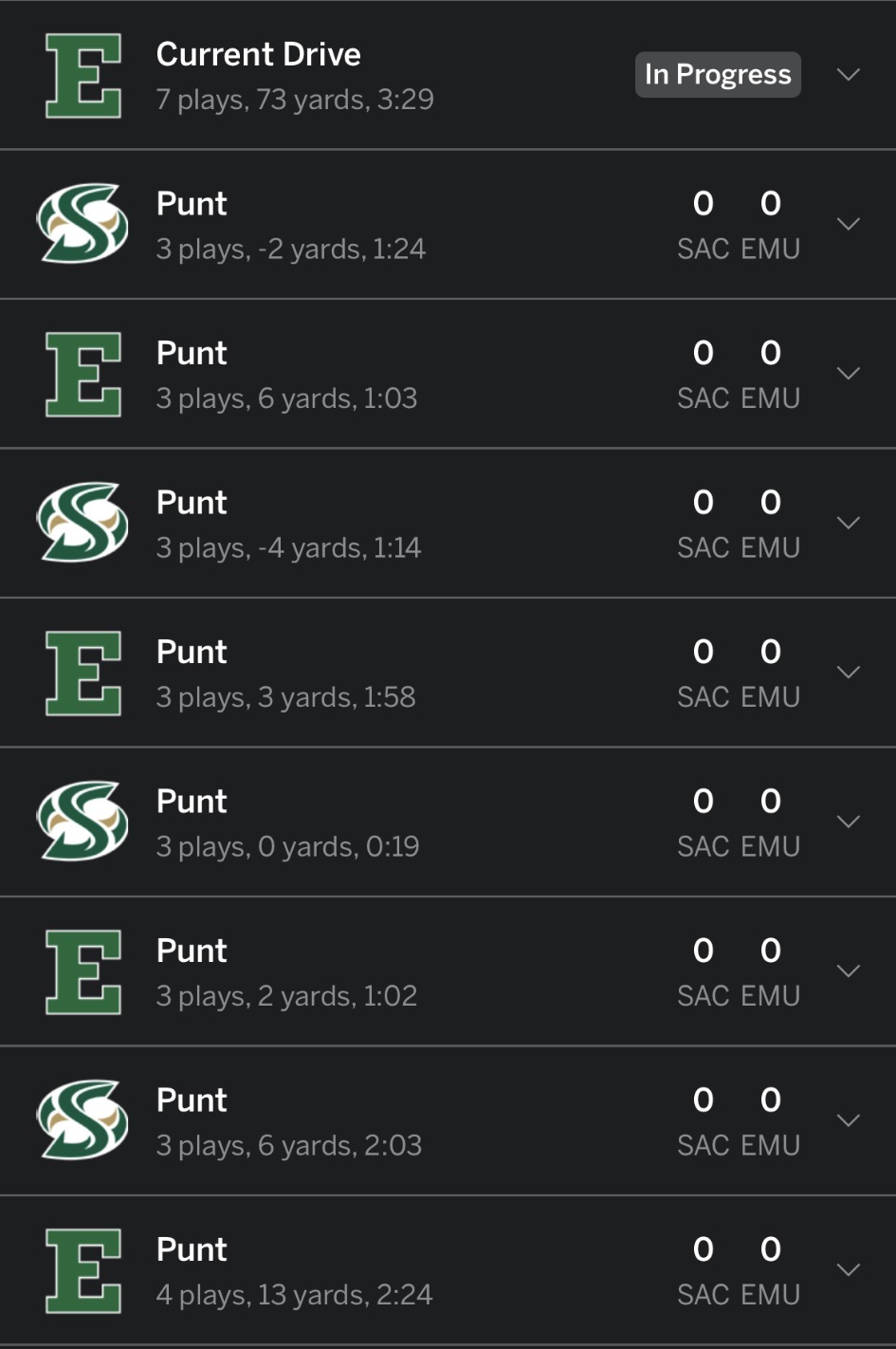Expand the 4 plays, 13 yards drive
Image resolution: width=896 pixels, height=1349 pixels.
pos(849,1269)
